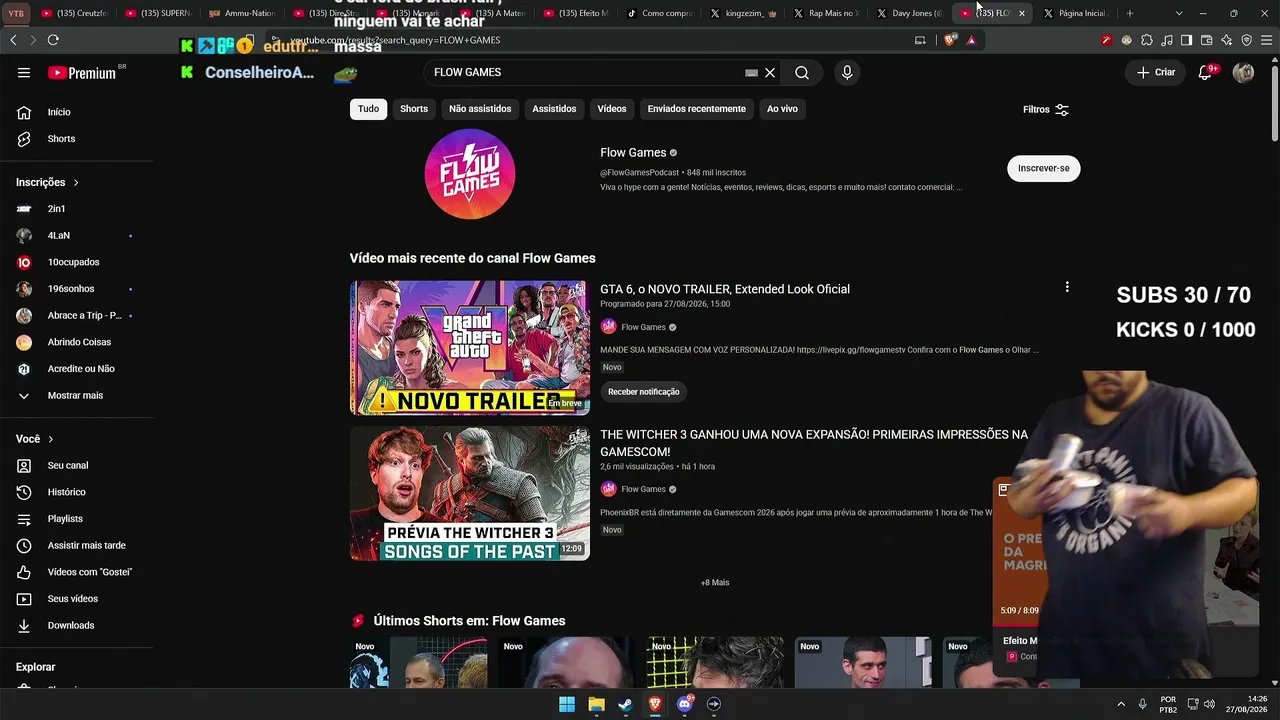Select the Assistidos filter chip
Image resolution: width=1280 pixels, height=720 pixels.
[x=554, y=109]
